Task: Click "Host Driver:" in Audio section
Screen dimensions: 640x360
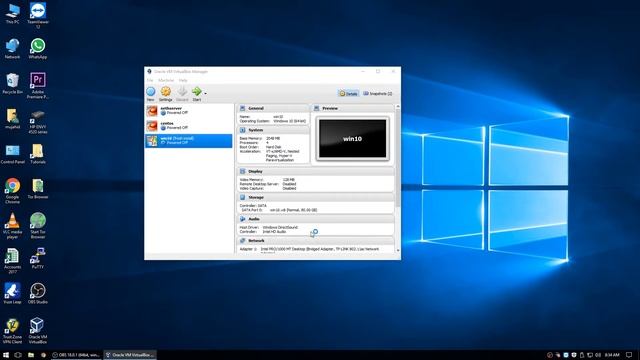Action: click(x=249, y=227)
